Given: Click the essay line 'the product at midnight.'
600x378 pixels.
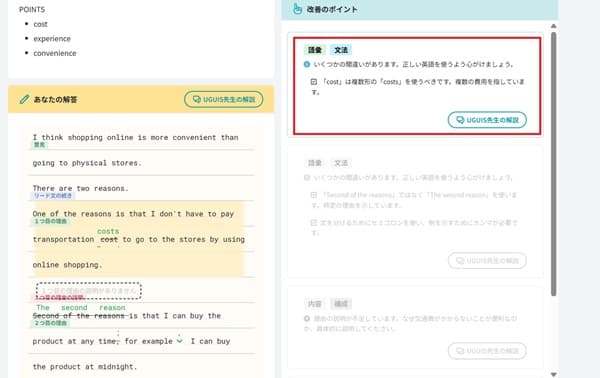Looking at the screenshot, I should tap(85, 367).
